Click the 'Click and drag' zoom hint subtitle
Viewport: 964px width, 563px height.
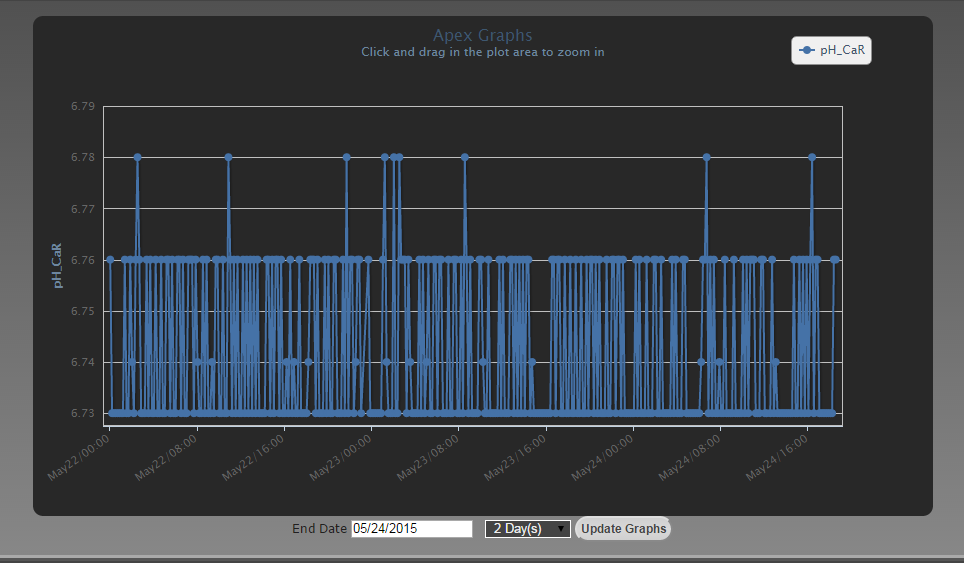(483, 52)
